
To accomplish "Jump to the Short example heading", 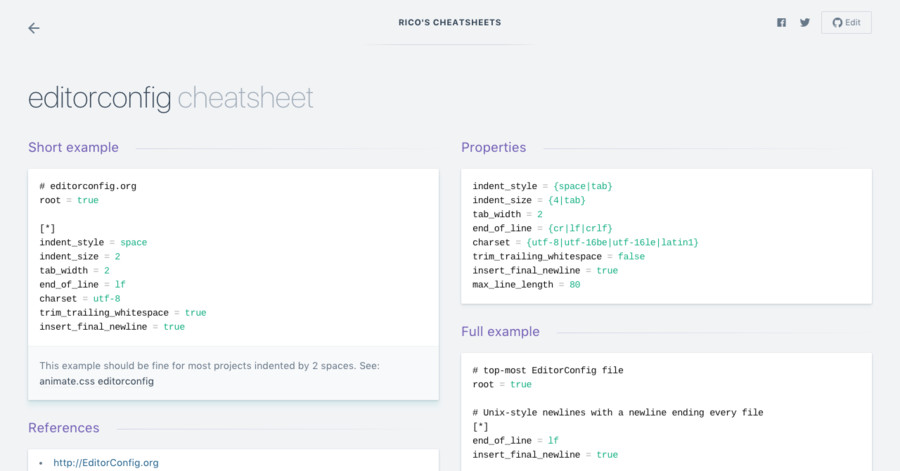I will tap(73, 147).
